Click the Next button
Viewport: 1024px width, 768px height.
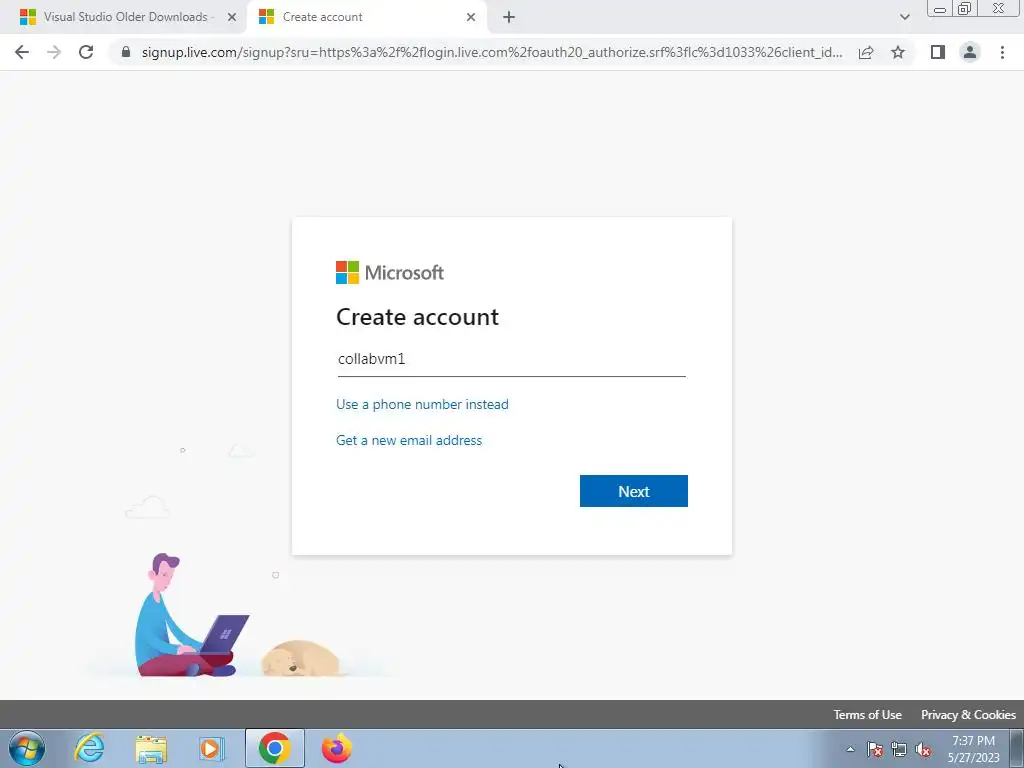pyautogui.click(x=633, y=491)
